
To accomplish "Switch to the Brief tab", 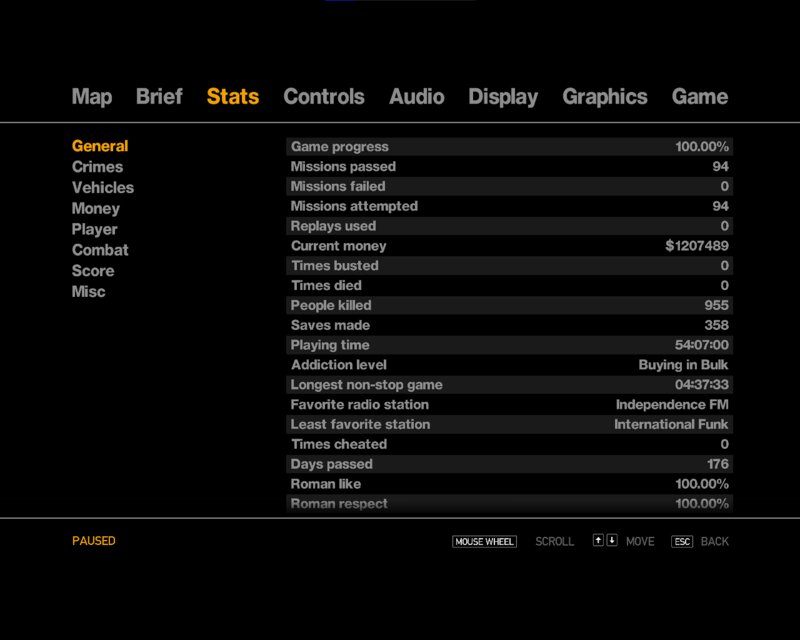I will 159,96.
